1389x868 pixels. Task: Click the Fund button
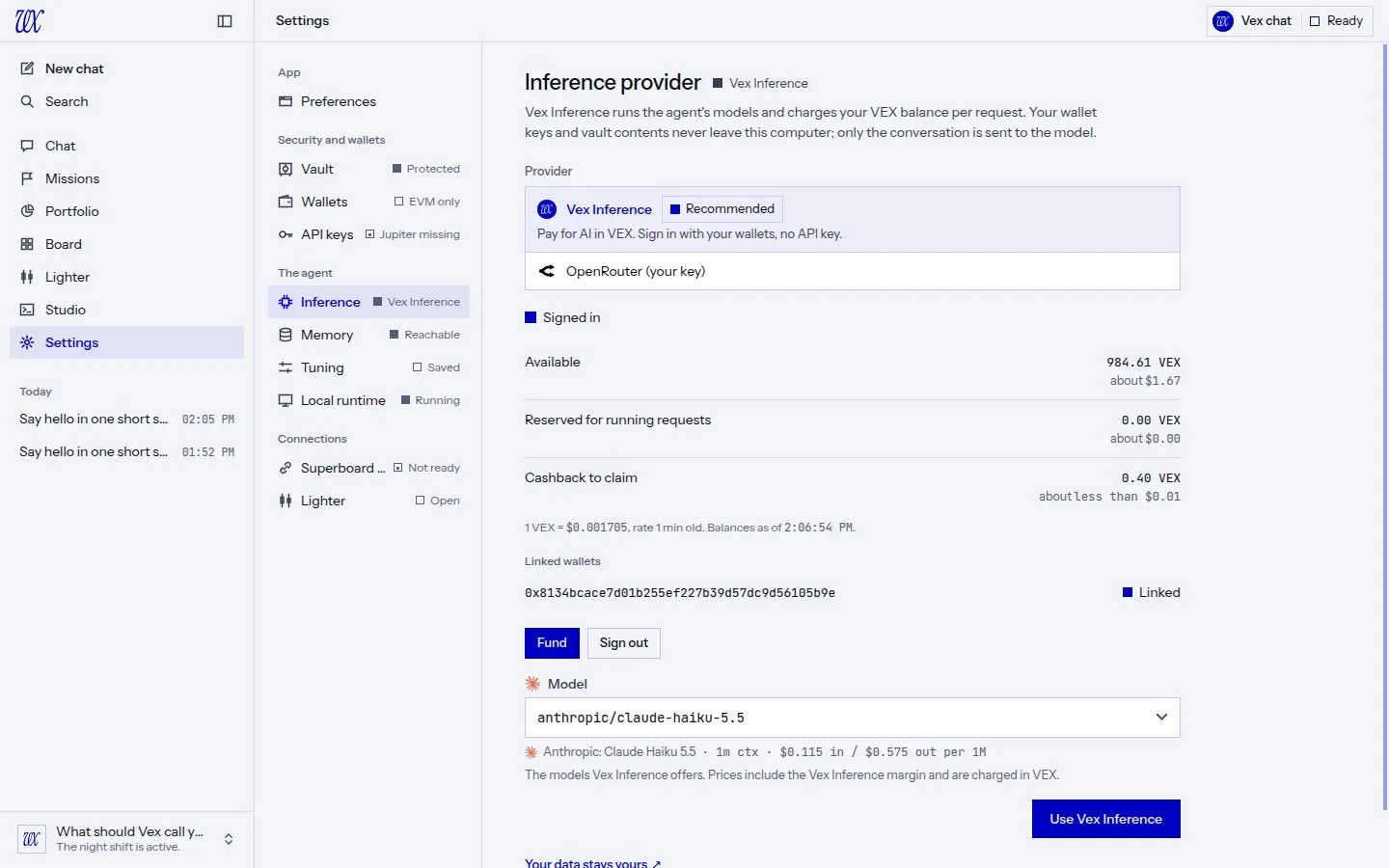coord(552,643)
